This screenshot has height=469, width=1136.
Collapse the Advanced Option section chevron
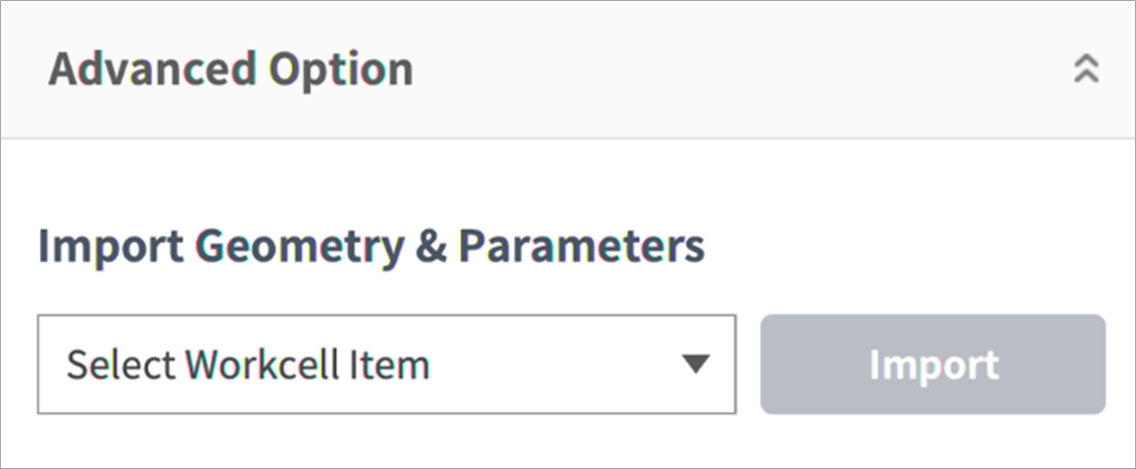click(x=1086, y=69)
